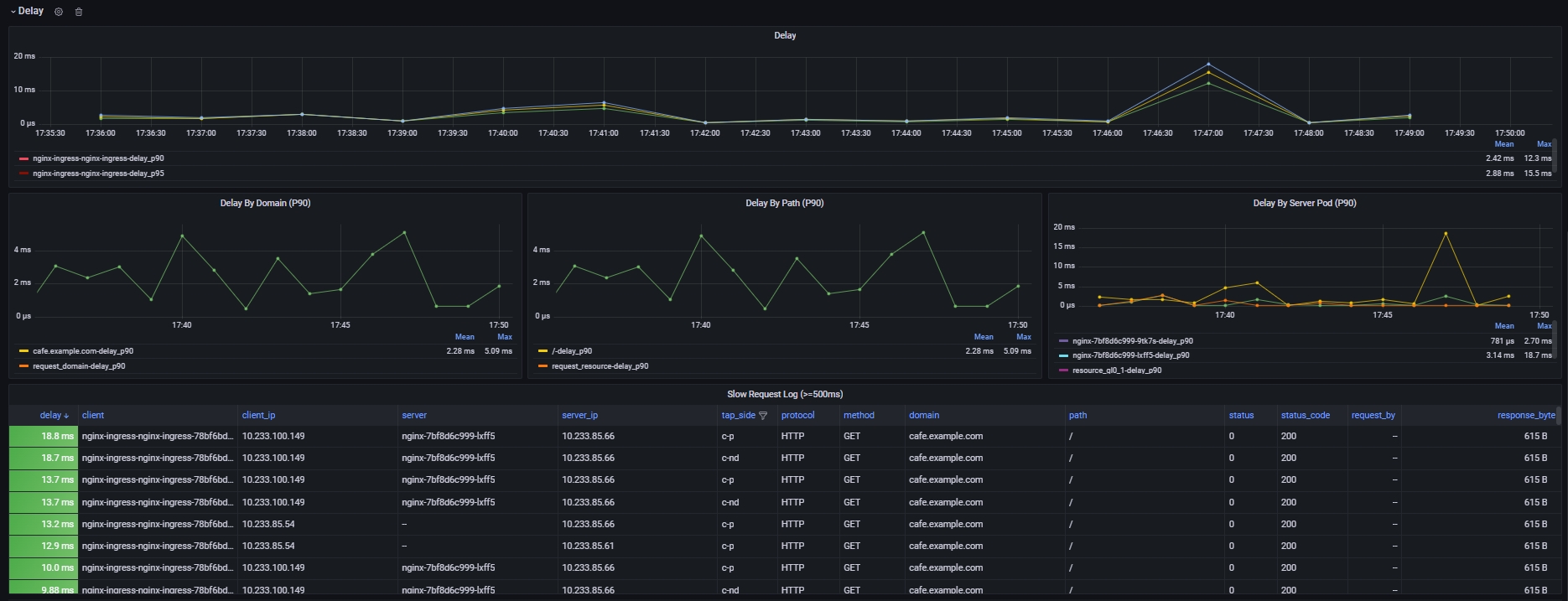Open Delay By Path (P90) panel menu
This screenshot has height=601, width=1568.
[x=784, y=203]
